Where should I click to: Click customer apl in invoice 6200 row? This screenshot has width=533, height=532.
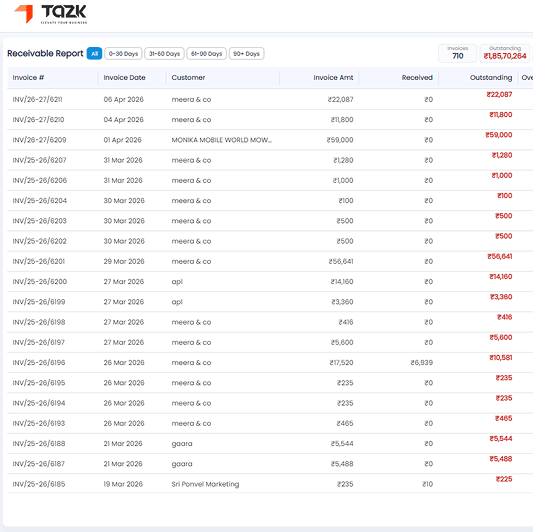[x=177, y=282]
